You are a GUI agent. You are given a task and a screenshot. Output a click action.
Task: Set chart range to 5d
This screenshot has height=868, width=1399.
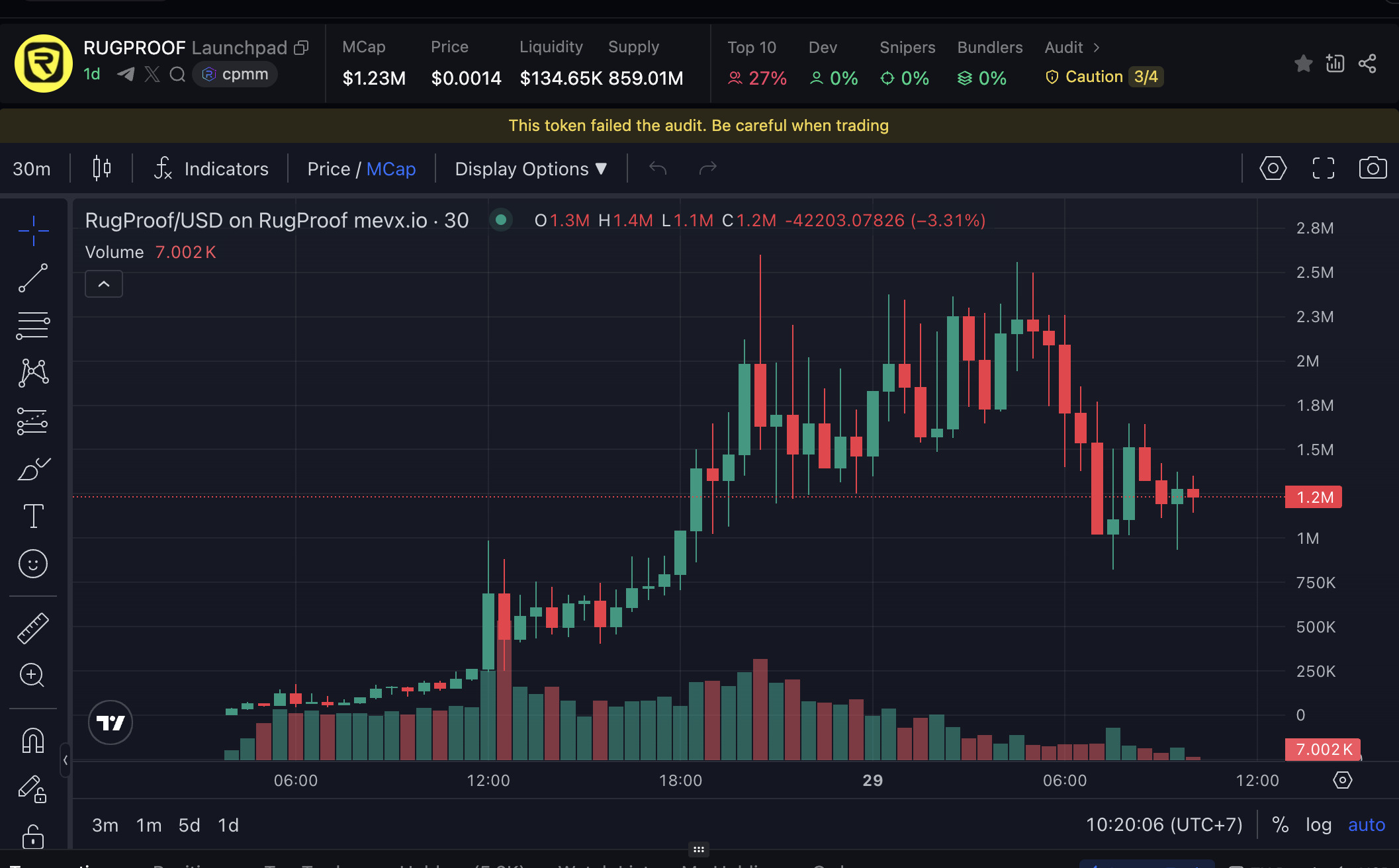coord(189,825)
